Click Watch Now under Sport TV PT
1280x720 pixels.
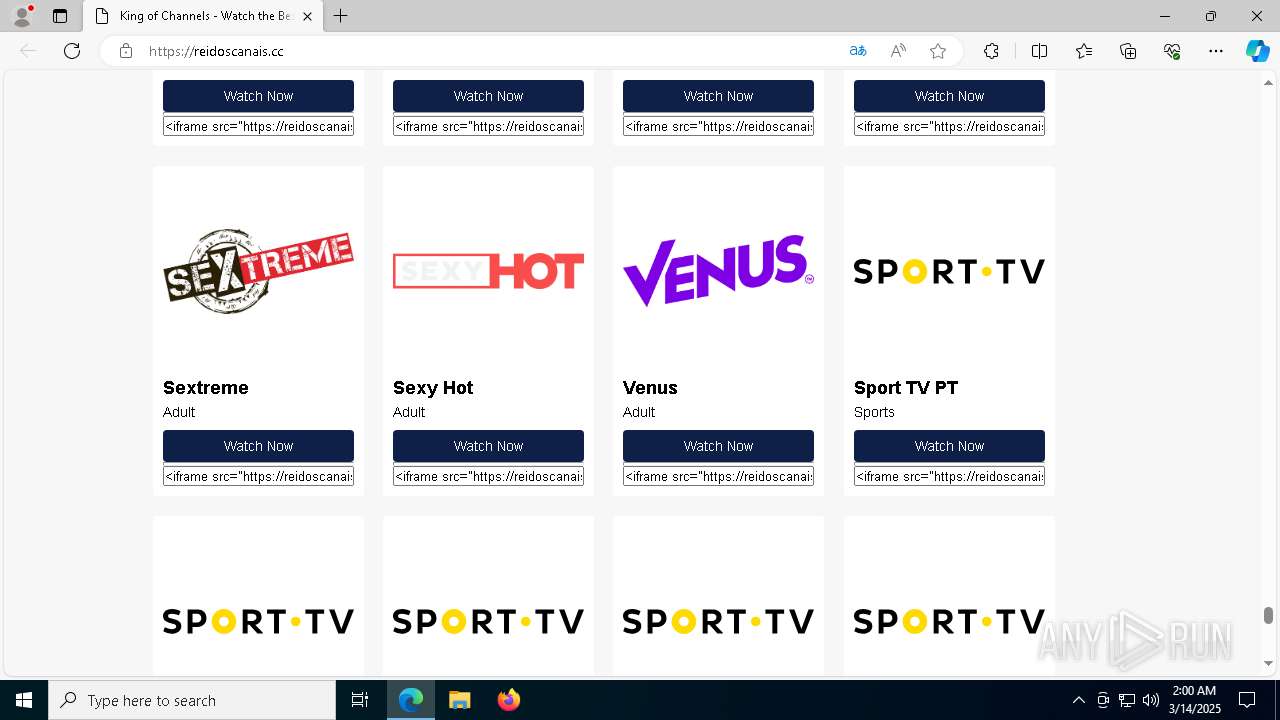pos(949,446)
